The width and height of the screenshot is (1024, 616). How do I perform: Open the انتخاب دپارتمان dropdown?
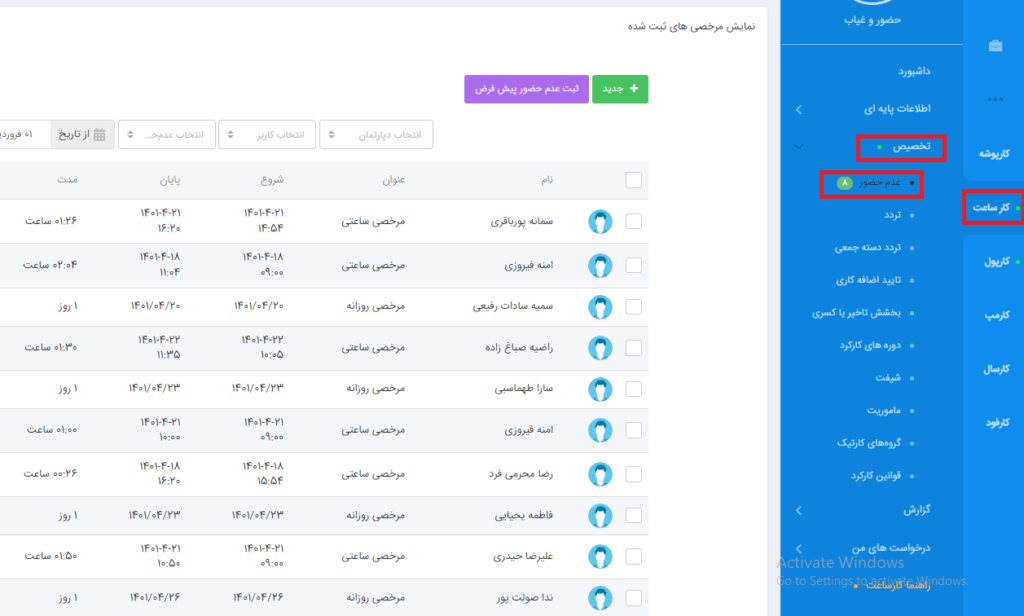pos(376,135)
